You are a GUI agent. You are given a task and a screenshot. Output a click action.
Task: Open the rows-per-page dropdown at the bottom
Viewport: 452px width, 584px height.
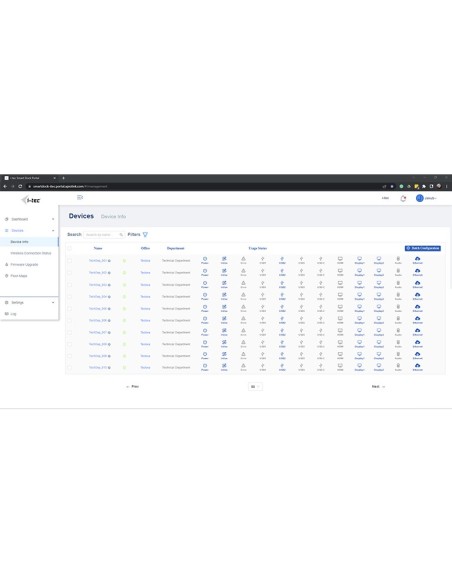(x=255, y=387)
